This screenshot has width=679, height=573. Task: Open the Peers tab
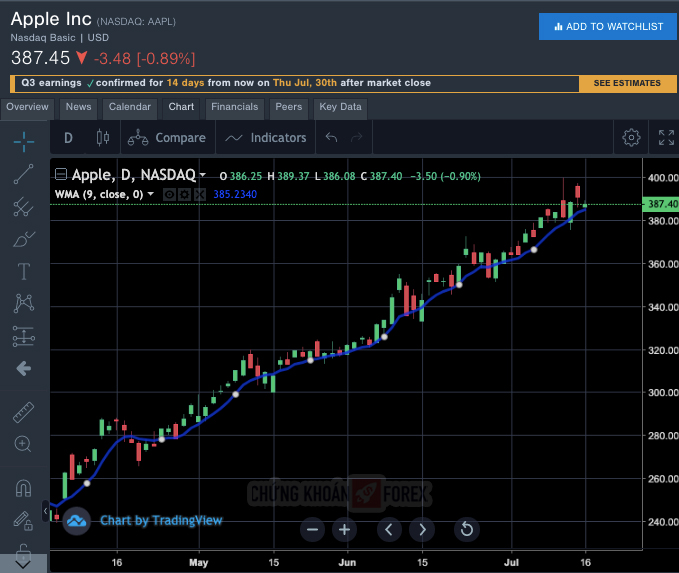pos(288,107)
